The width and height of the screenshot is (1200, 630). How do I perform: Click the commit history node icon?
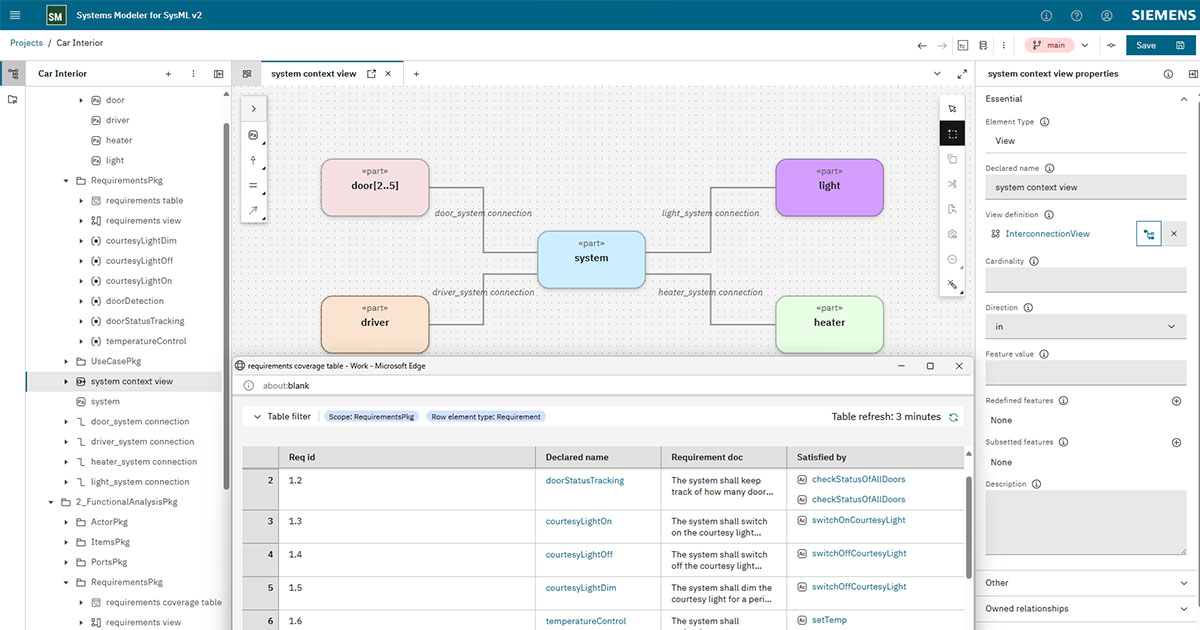click(x=1111, y=45)
